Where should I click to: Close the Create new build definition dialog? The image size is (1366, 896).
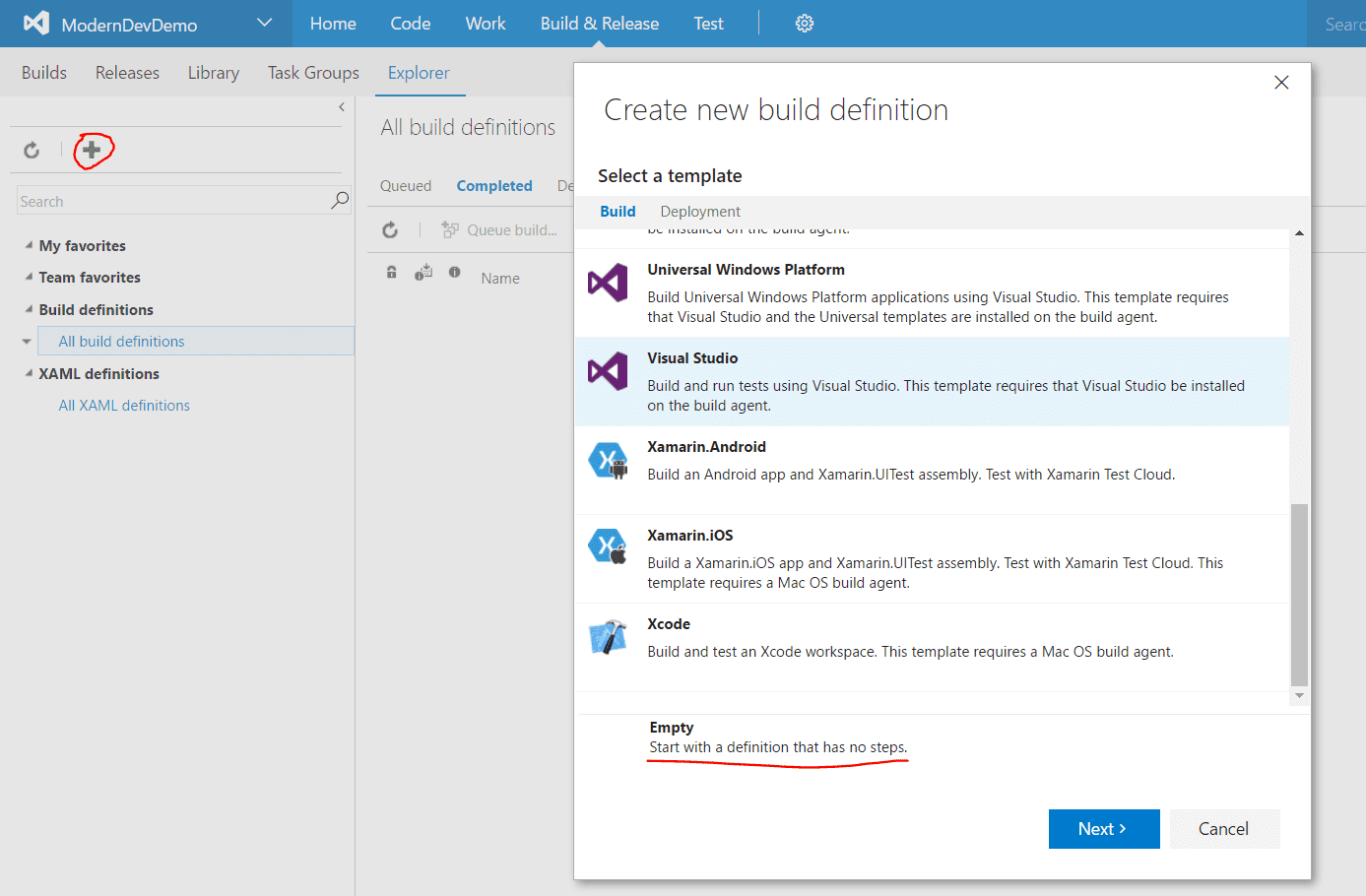click(1281, 83)
